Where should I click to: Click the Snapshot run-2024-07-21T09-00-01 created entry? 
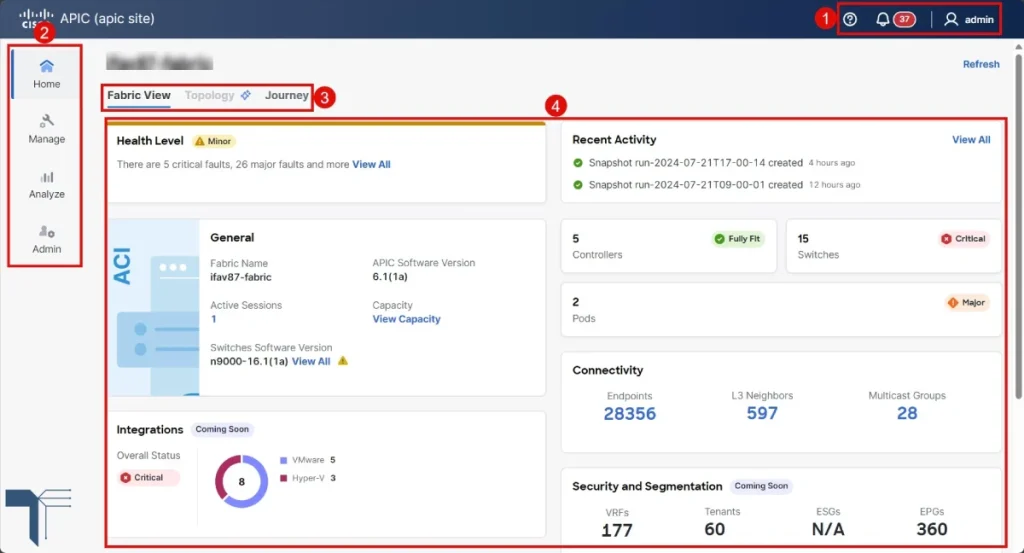click(696, 185)
